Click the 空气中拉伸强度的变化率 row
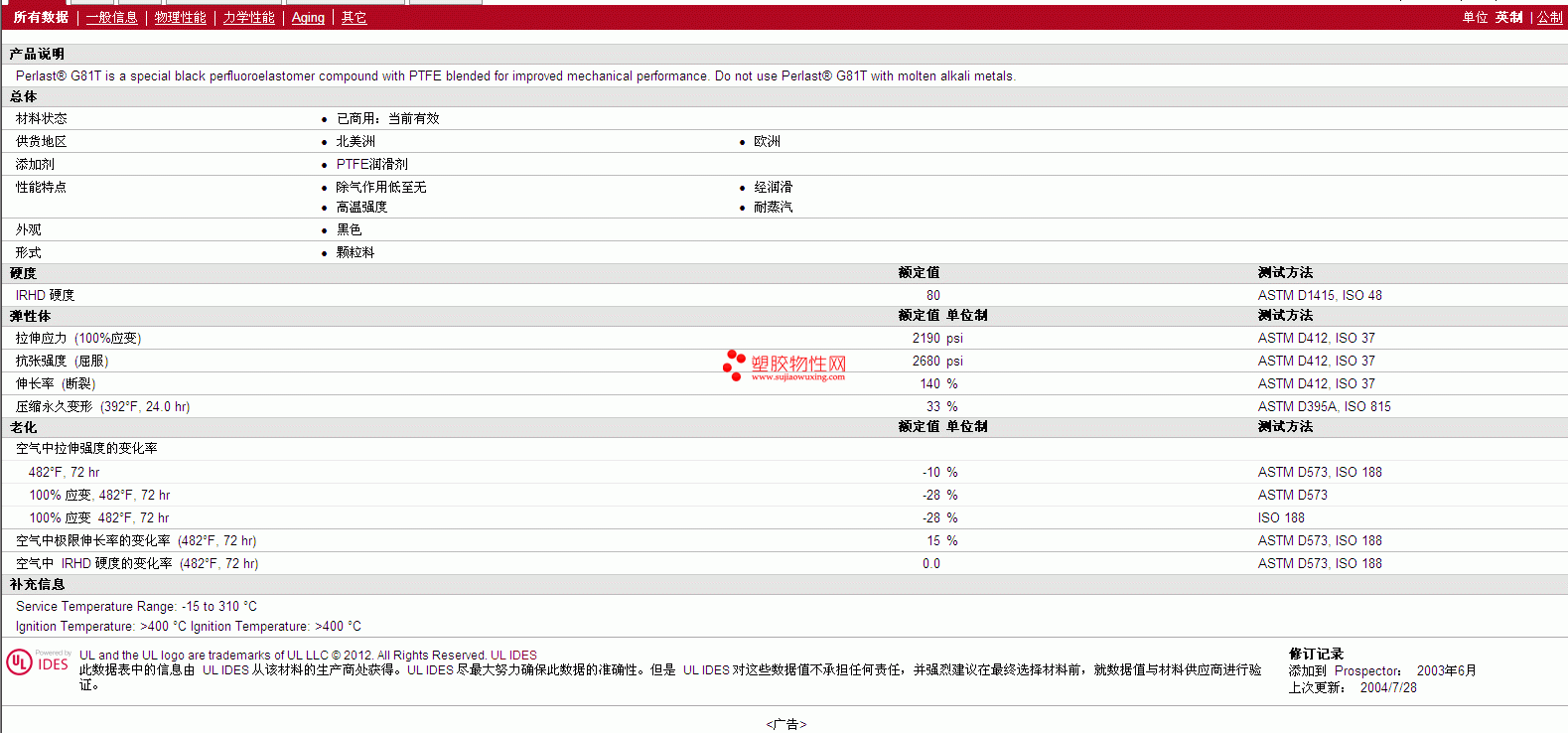This screenshot has width=1568, height=733. (x=784, y=448)
